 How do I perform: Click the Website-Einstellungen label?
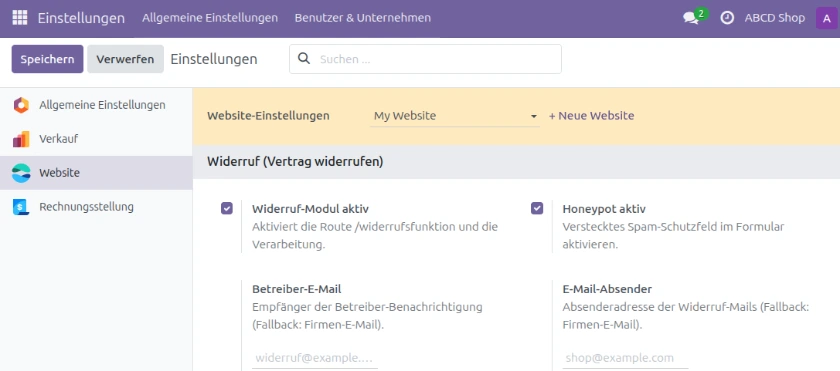pyautogui.click(x=268, y=116)
